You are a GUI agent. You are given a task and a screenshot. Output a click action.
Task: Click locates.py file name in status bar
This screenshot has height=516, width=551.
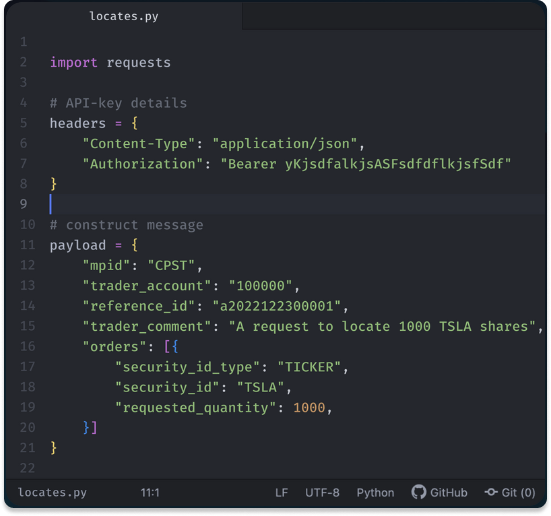click(x=52, y=492)
